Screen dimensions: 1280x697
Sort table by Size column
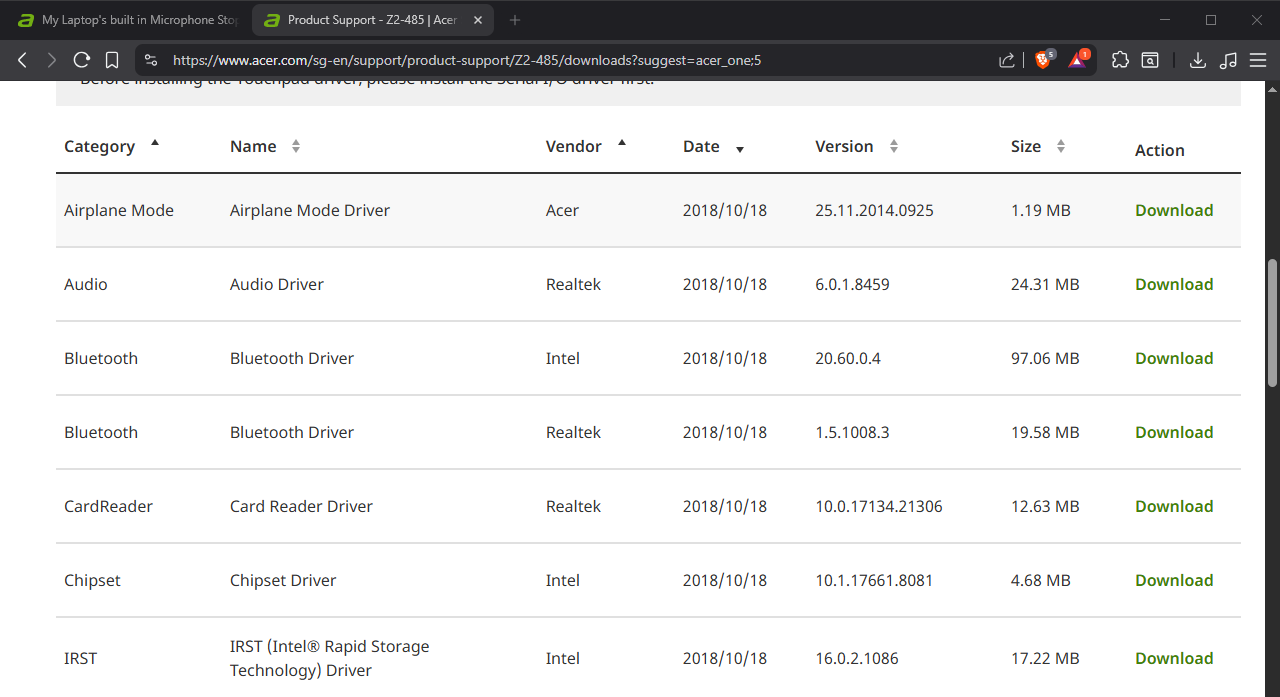coord(1038,146)
